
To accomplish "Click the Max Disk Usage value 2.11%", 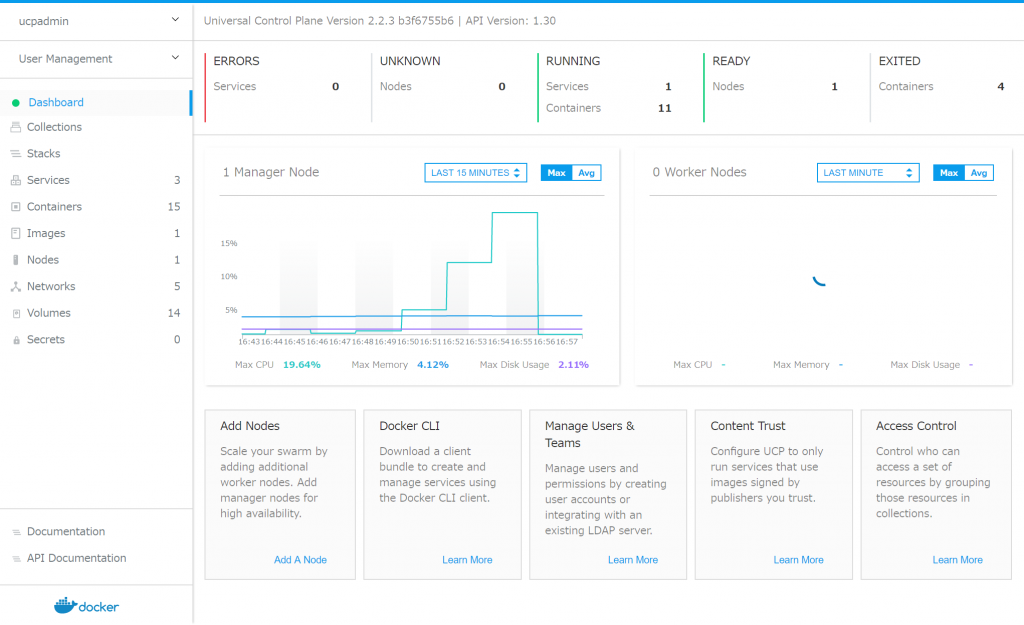I will pos(573,365).
